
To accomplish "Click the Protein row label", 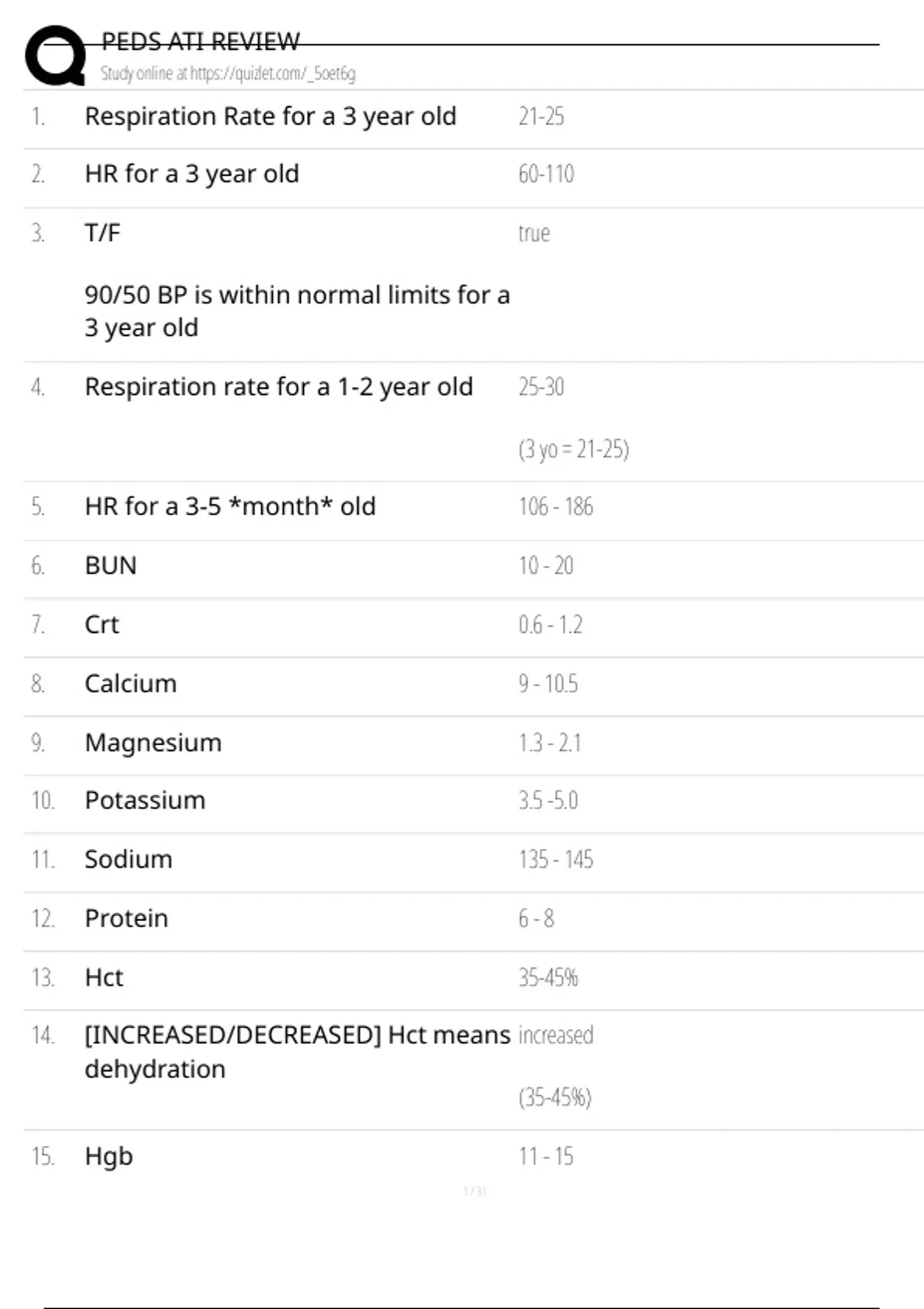I will point(126,919).
